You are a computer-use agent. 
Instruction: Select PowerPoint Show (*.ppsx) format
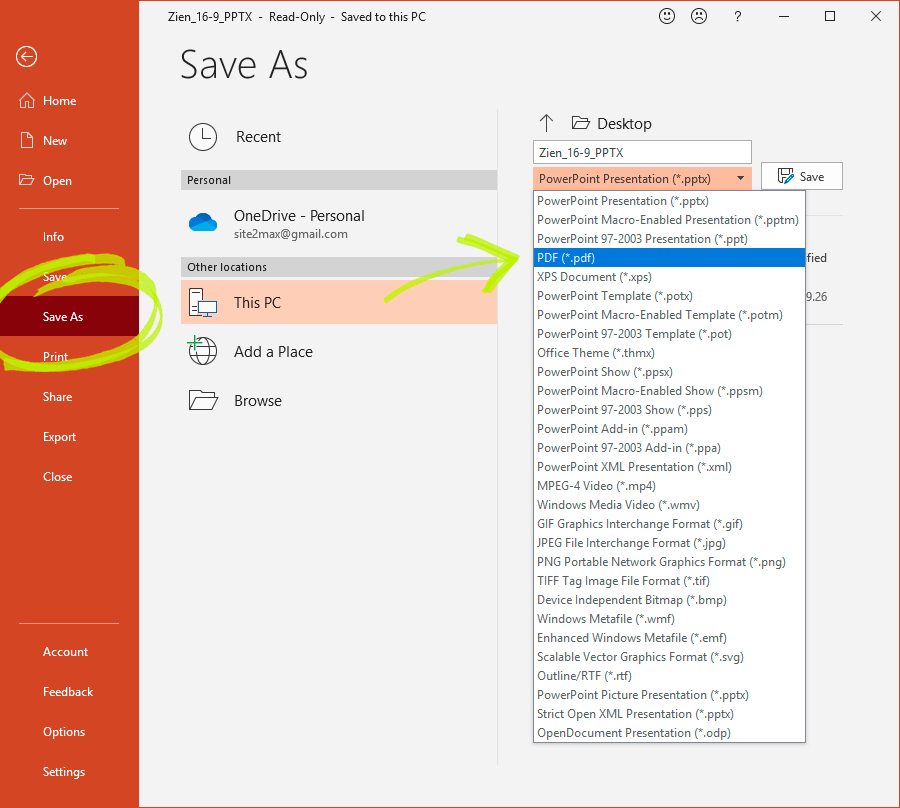[x=669, y=372]
